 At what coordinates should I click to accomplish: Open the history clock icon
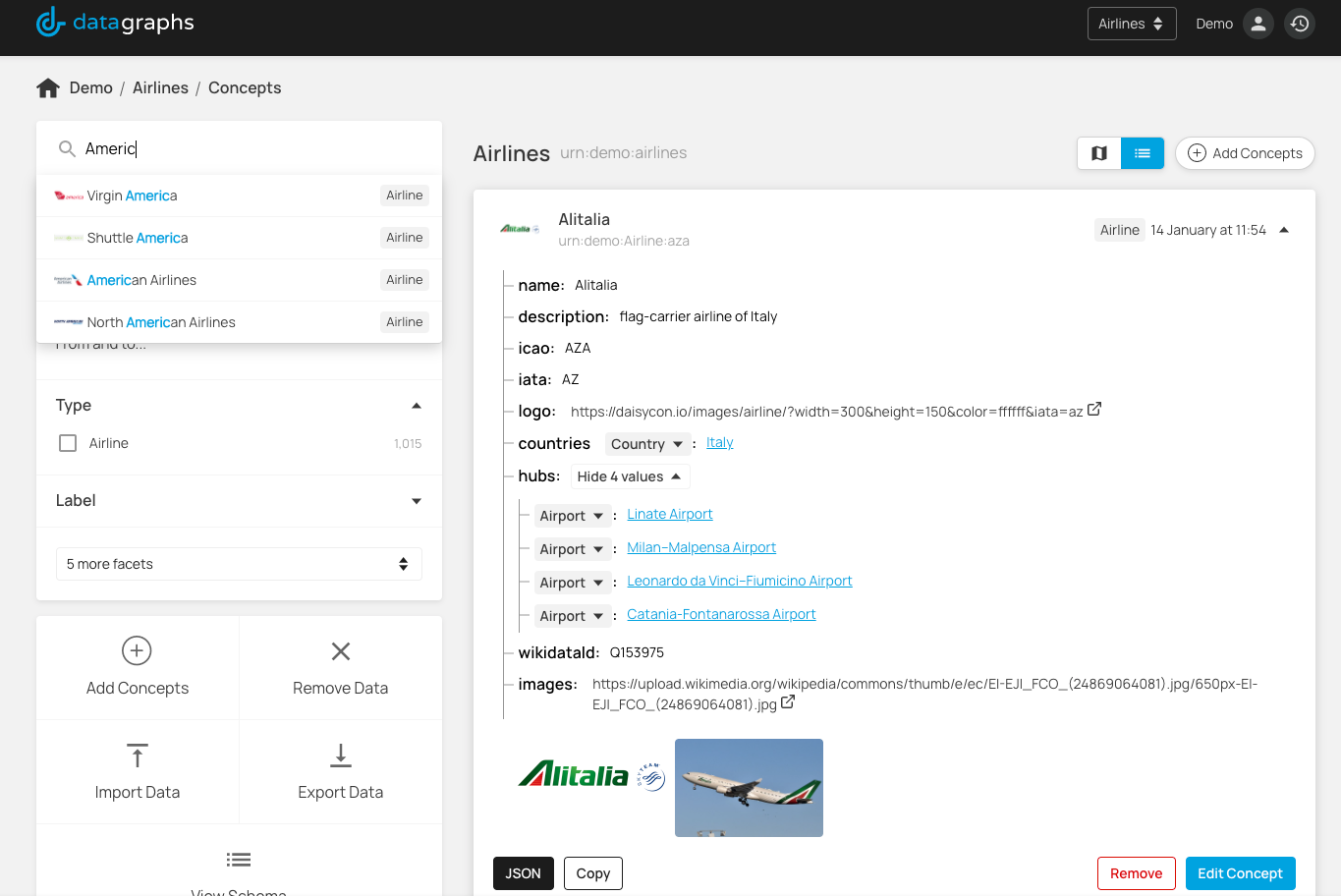click(1300, 24)
